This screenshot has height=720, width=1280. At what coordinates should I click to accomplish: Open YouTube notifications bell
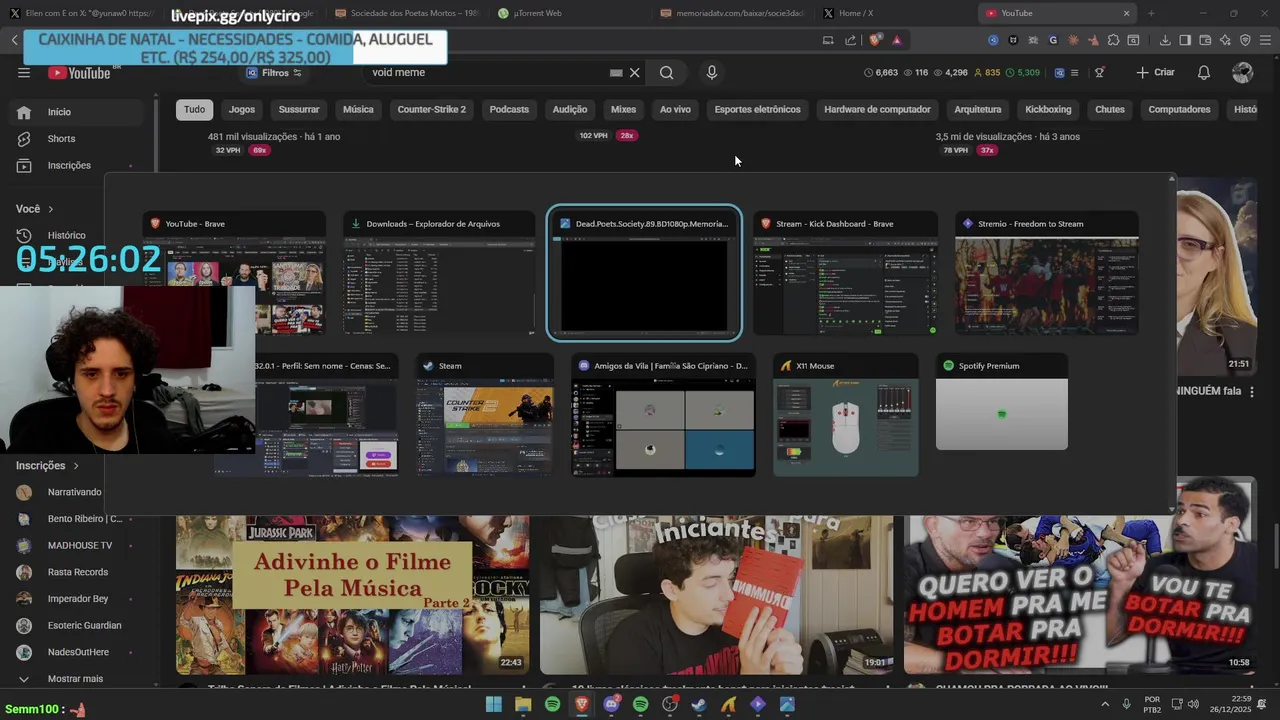point(1204,72)
